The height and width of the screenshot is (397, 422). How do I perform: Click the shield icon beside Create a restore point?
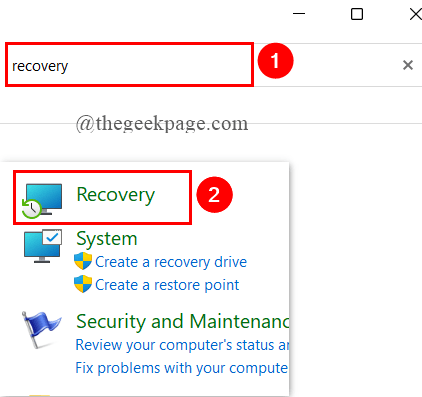[83, 284]
